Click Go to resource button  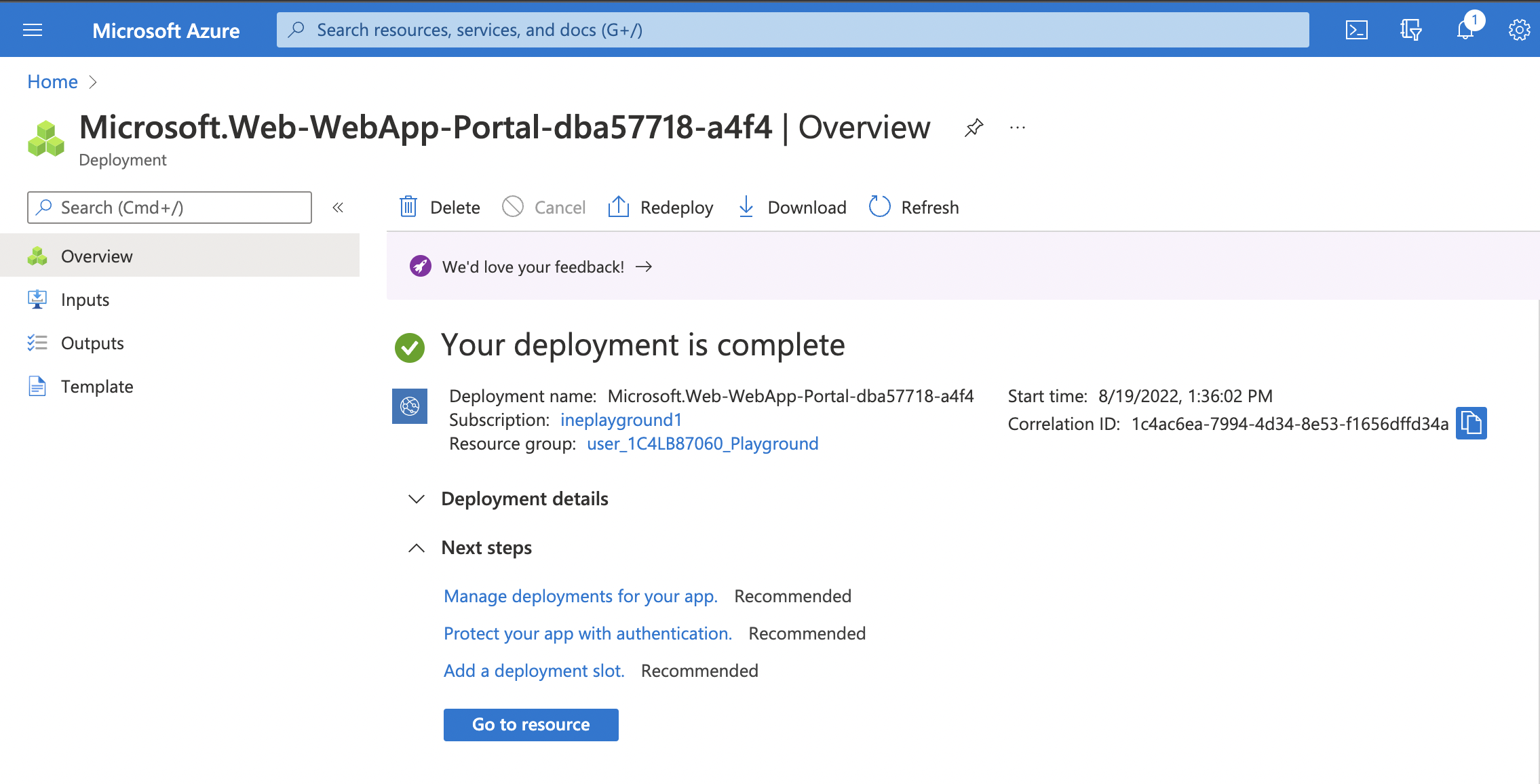point(531,724)
